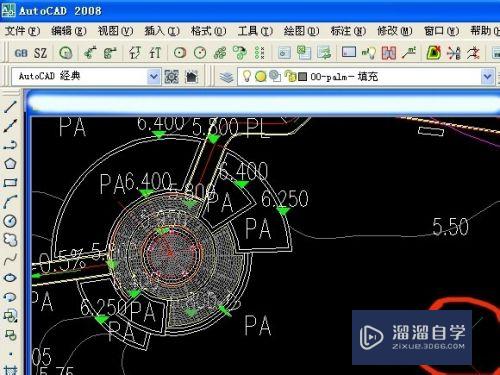500x375 pixels.
Task: Click the circle with center dot icon
Action: coord(180,53)
